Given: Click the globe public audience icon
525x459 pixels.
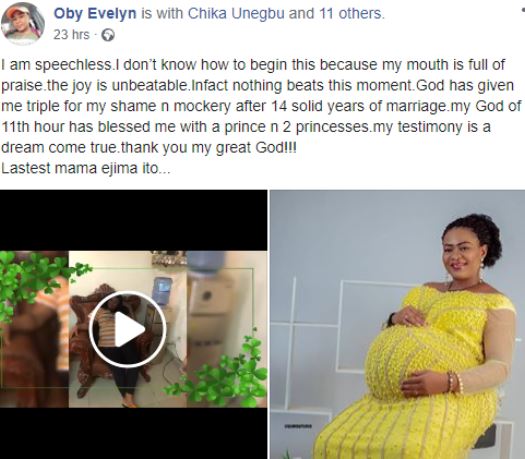Looking at the screenshot, I should click(108, 35).
